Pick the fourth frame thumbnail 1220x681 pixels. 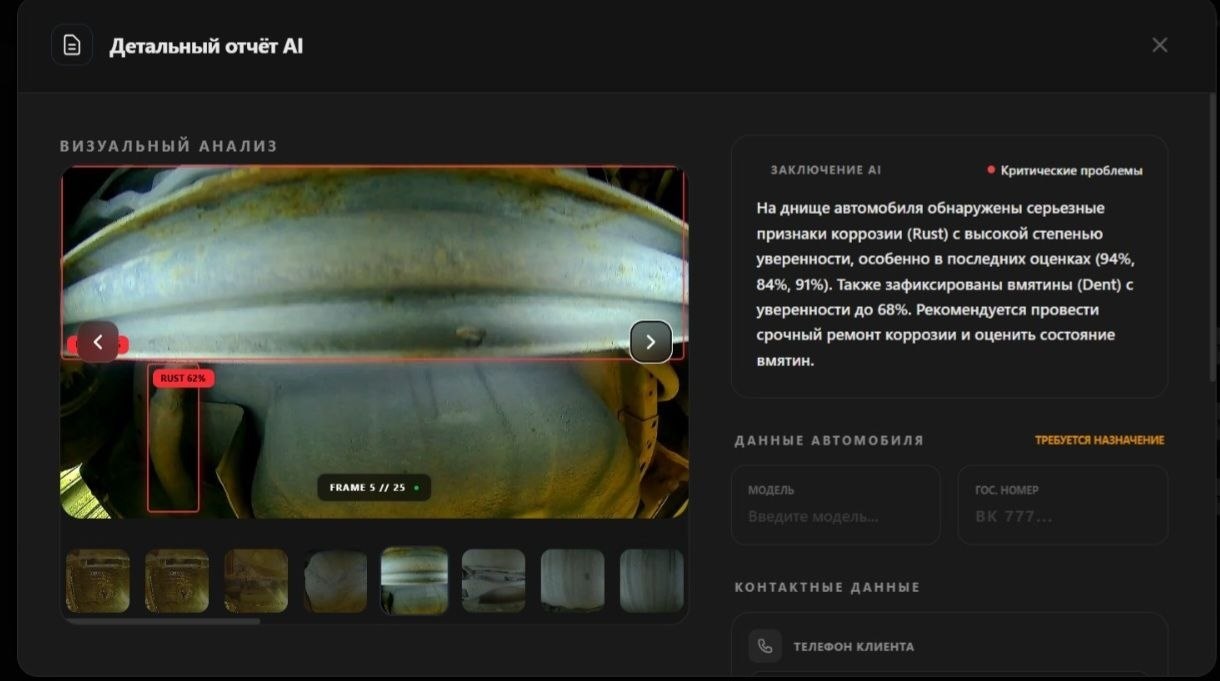pos(335,580)
